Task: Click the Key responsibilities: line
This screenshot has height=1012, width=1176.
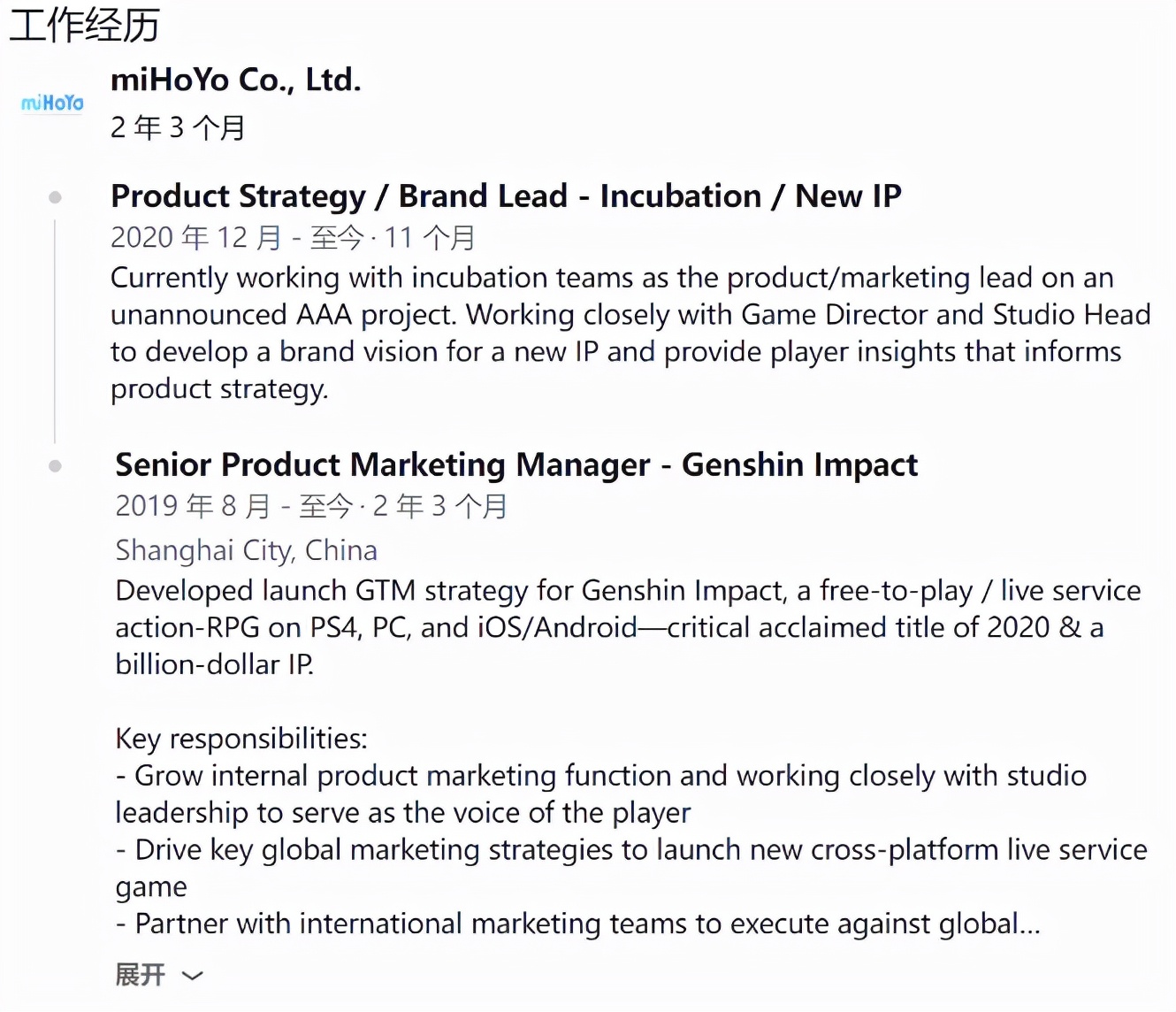Action: click(241, 739)
